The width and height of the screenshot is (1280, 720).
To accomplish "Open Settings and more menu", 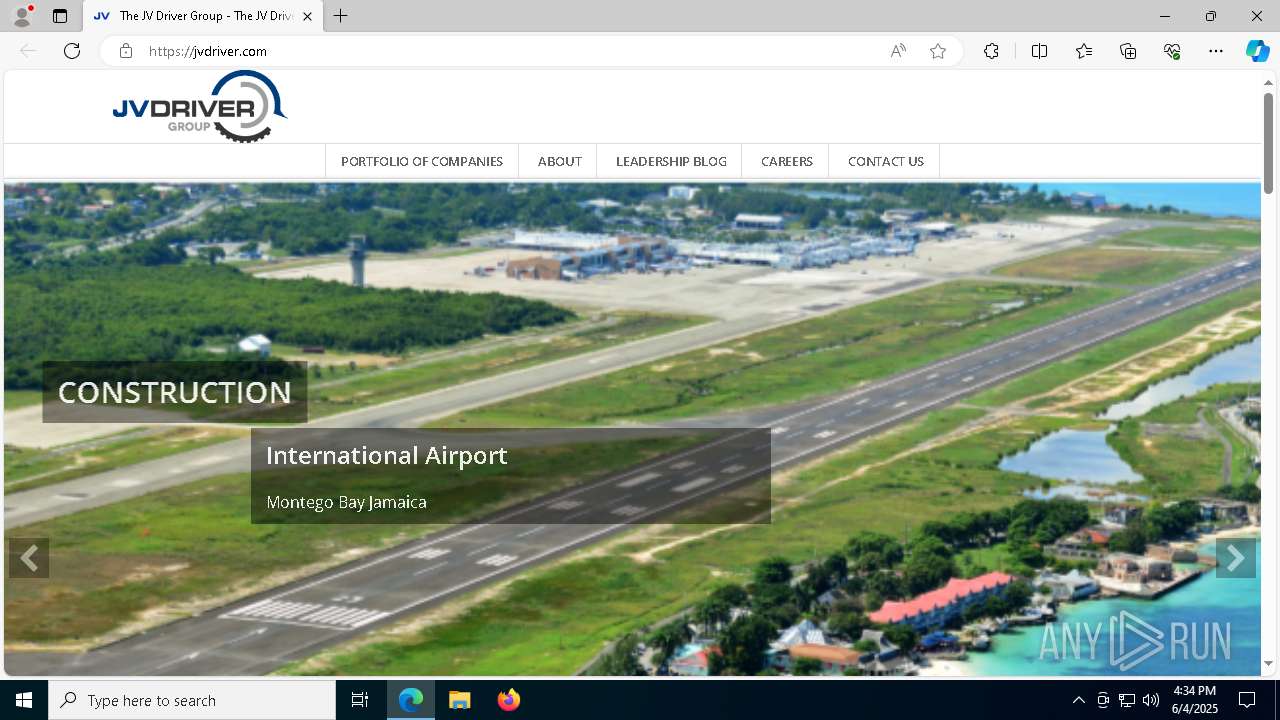I will tap(1216, 51).
